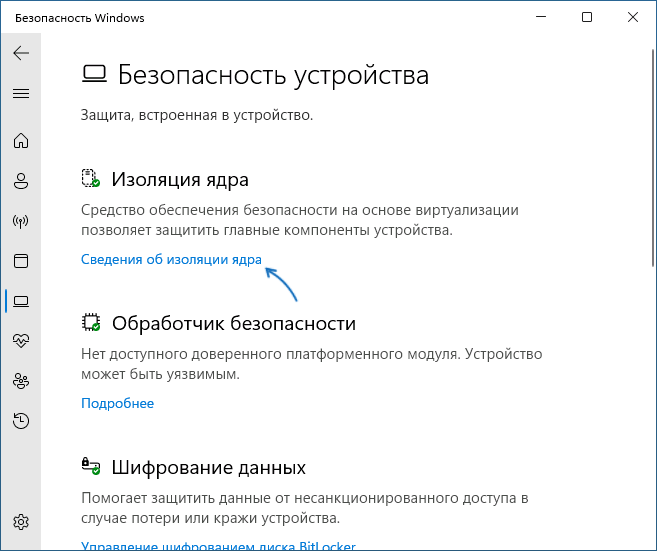
Task: Open Protection history clock icon
Action: pos(21,420)
